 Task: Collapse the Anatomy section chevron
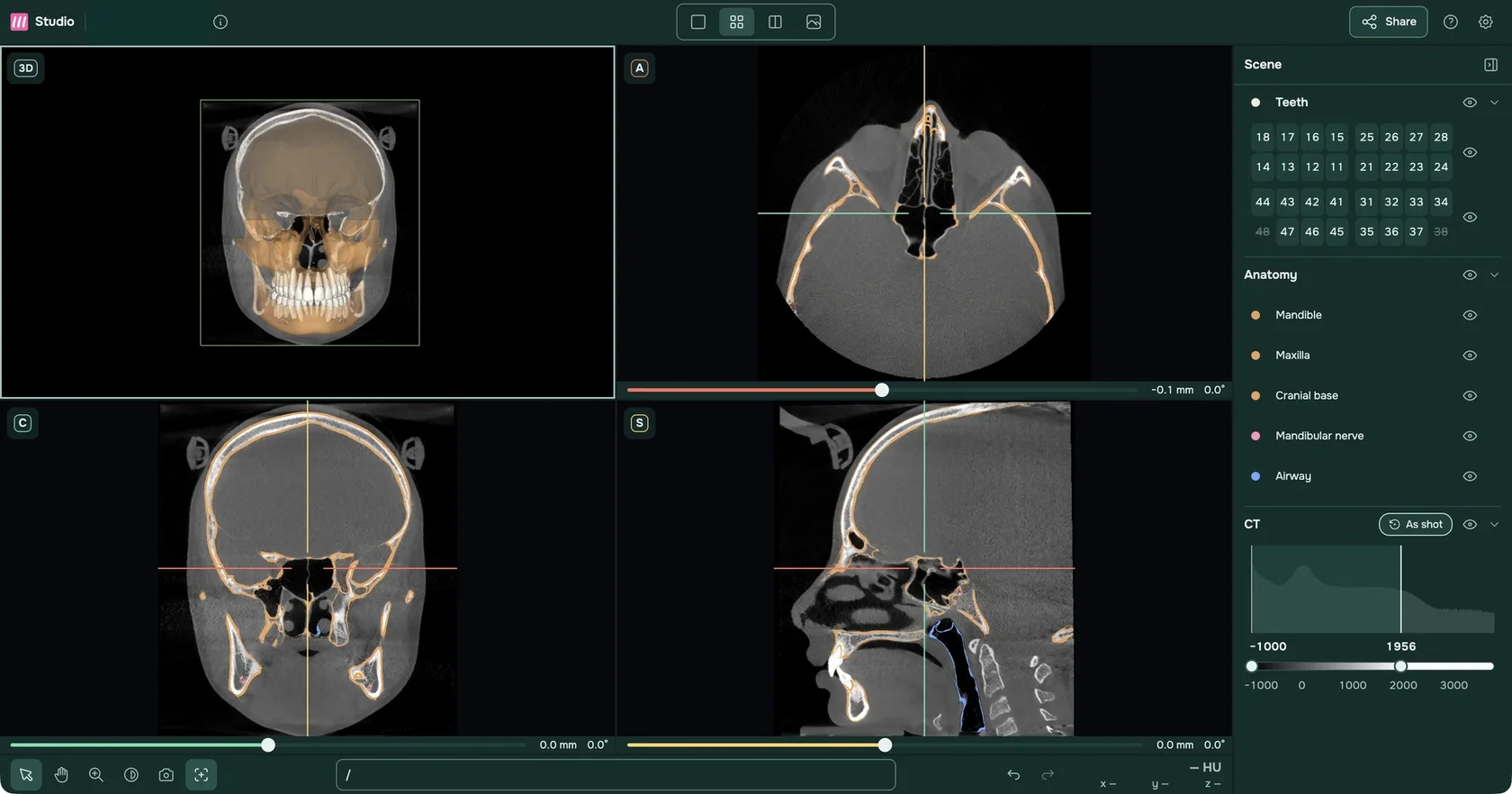pos(1494,275)
